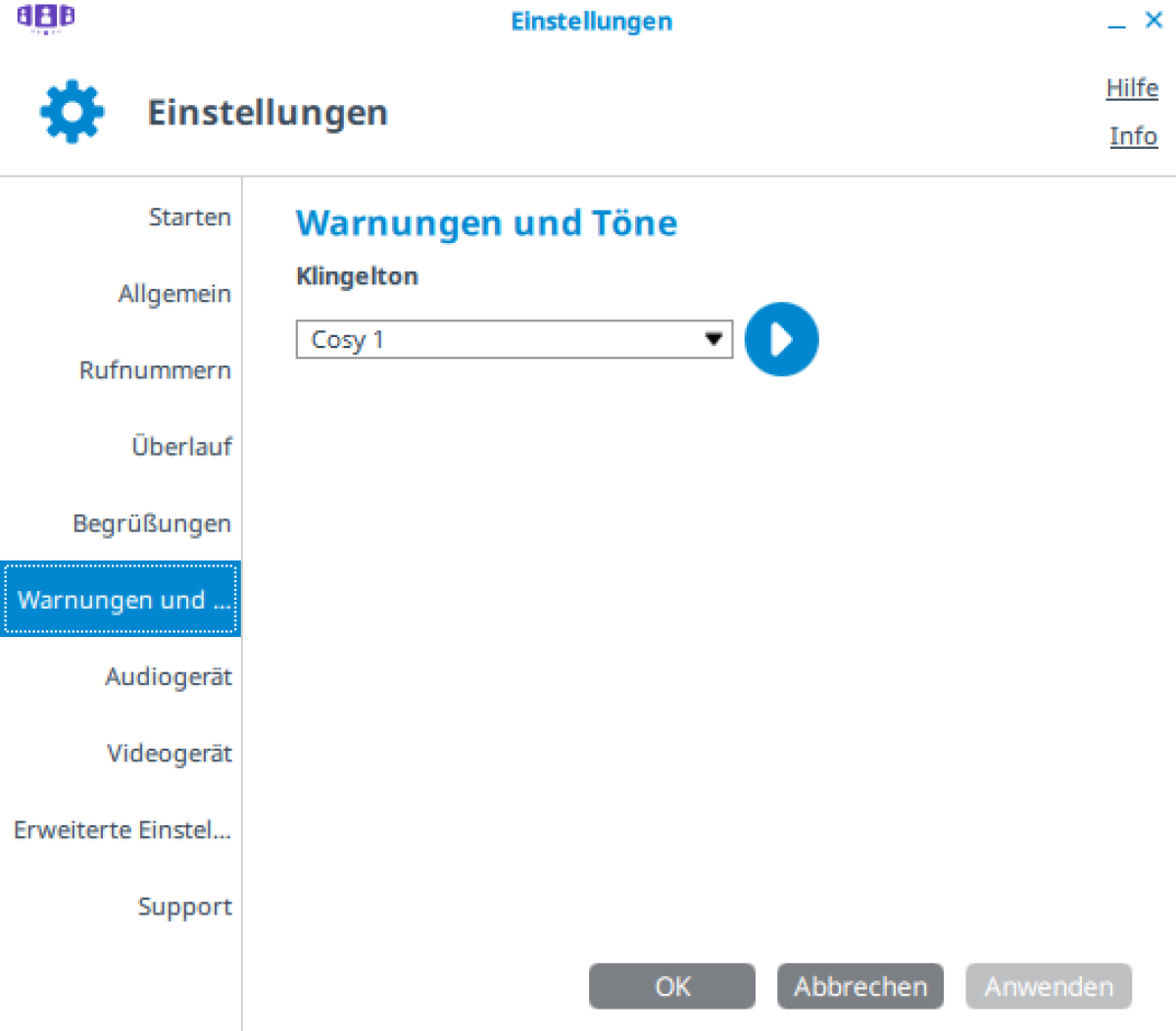1176x1031 pixels.
Task: Select the Rufnummern section
Action: pyautogui.click(x=155, y=369)
